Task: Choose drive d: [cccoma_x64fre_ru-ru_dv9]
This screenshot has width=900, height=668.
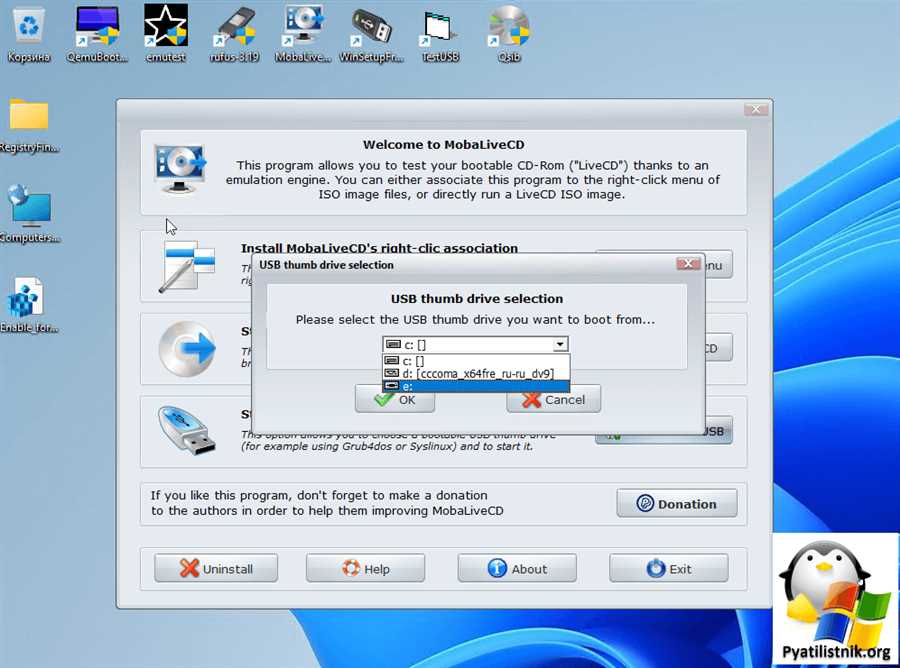Action: point(475,373)
